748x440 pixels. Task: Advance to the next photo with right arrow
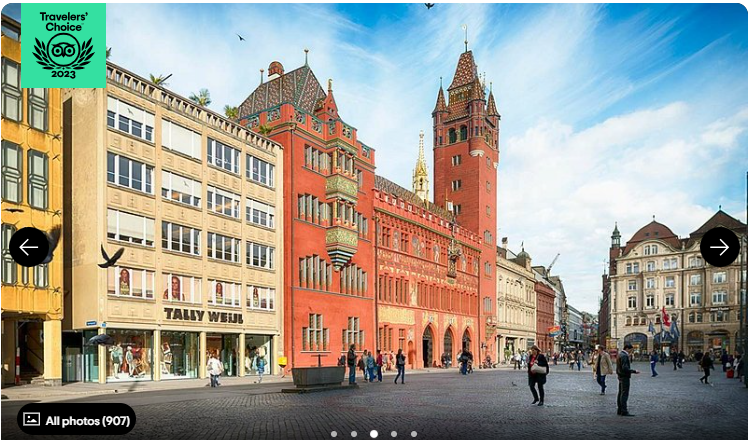click(x=719, y=247)
